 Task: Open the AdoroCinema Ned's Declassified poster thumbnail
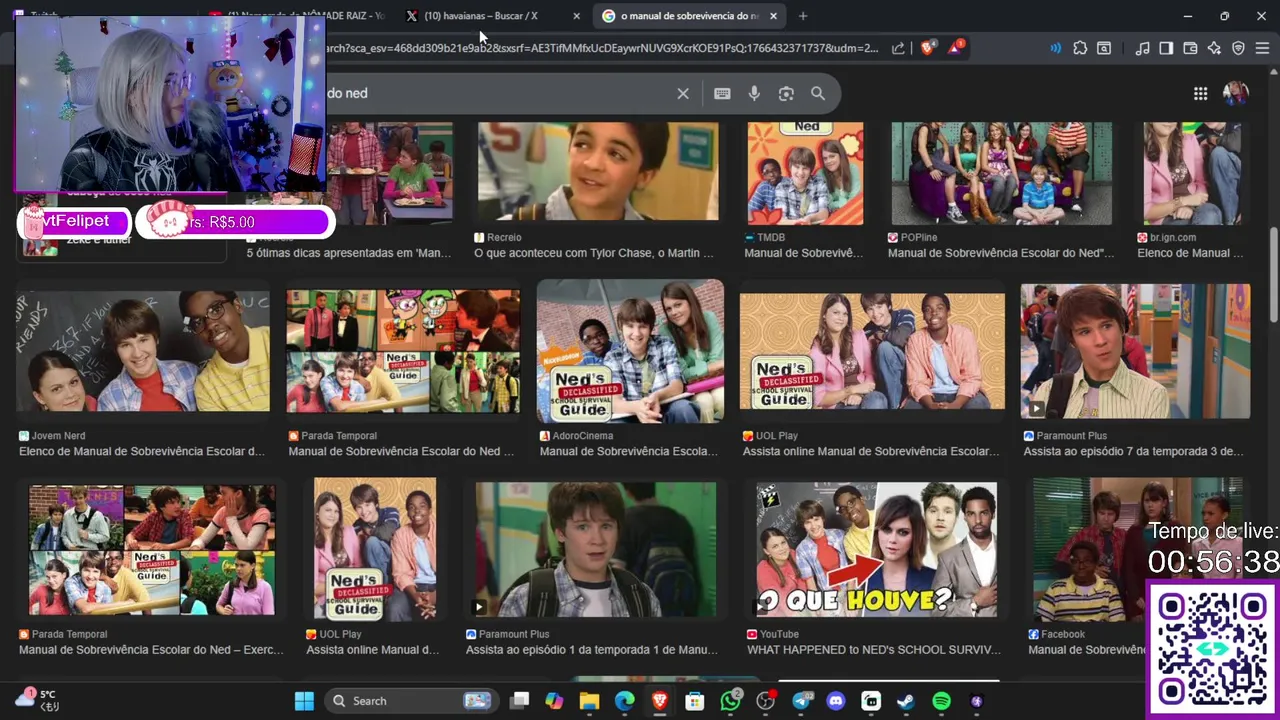[x=630, y=351]
